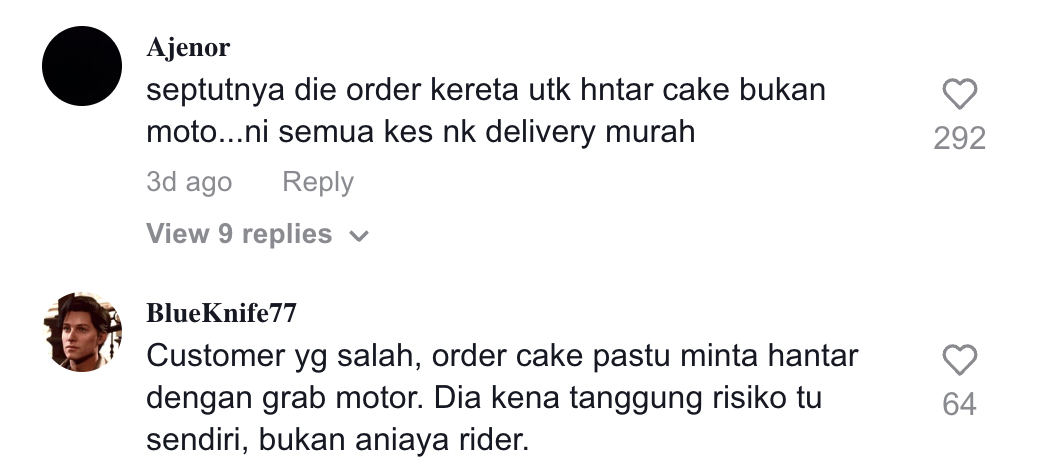The height and width of the screenshot is (472, 1042).
Task: Like Ajenor's comment with the heart icon
Action: click(x=960, y=94)
